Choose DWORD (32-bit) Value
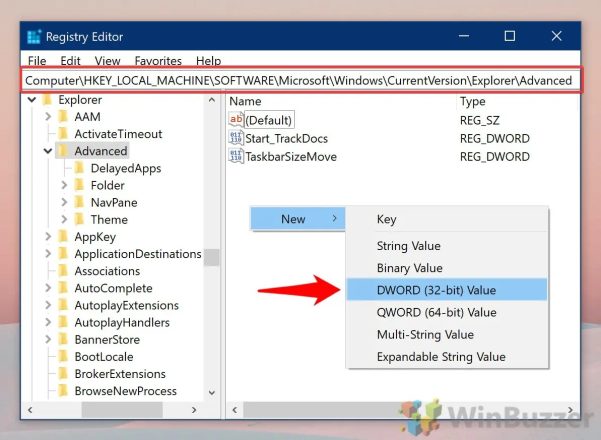This screenshot has width=601, height=440. tap(447, 290)
